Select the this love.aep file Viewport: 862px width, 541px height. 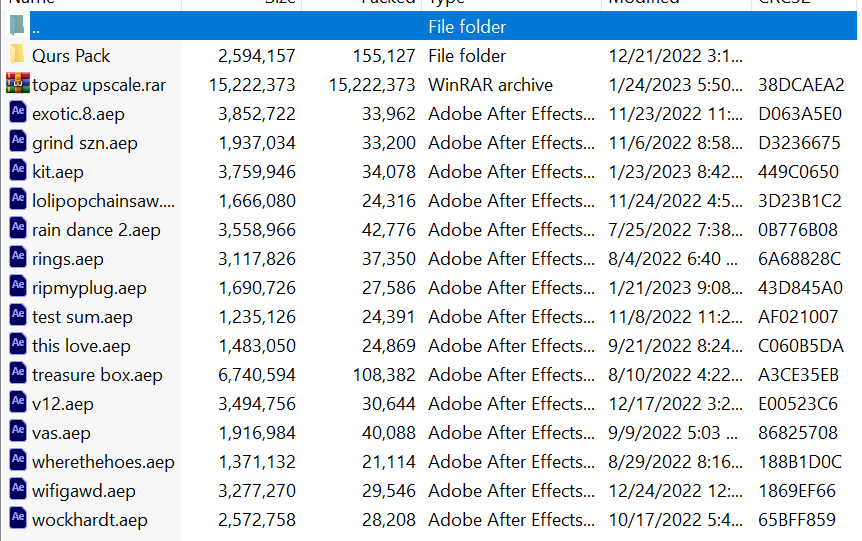point(81,346)
